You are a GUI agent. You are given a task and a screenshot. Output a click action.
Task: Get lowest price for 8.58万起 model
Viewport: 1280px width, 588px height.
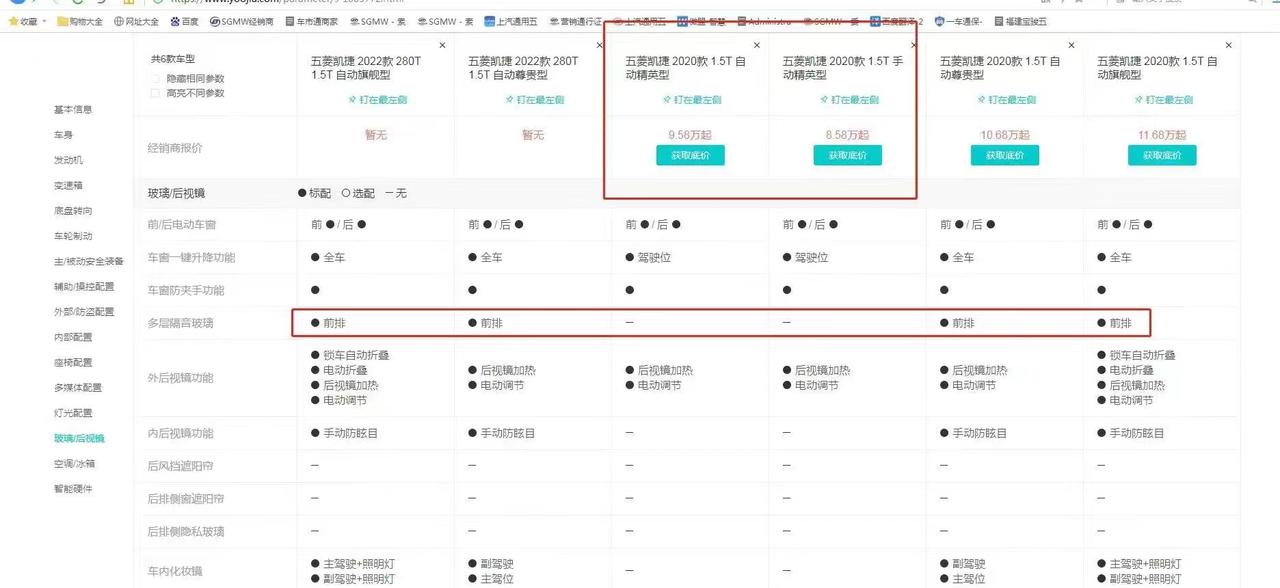click(x=848, y=155)
